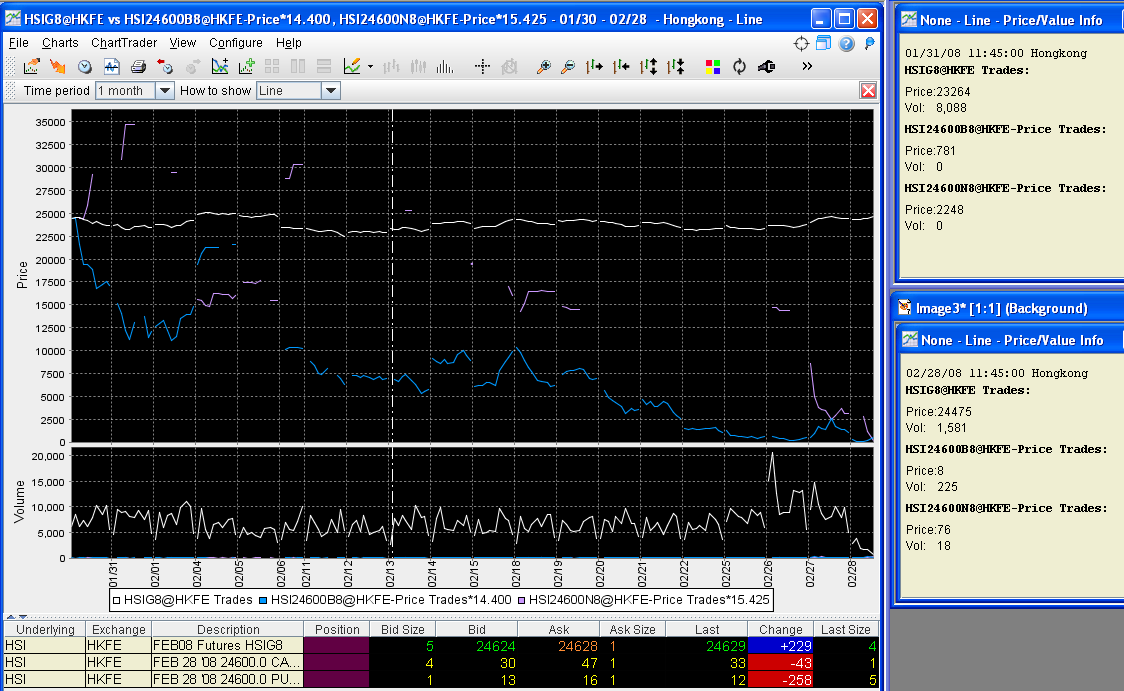Click the Bid Size column header

[x=402, y=629]
